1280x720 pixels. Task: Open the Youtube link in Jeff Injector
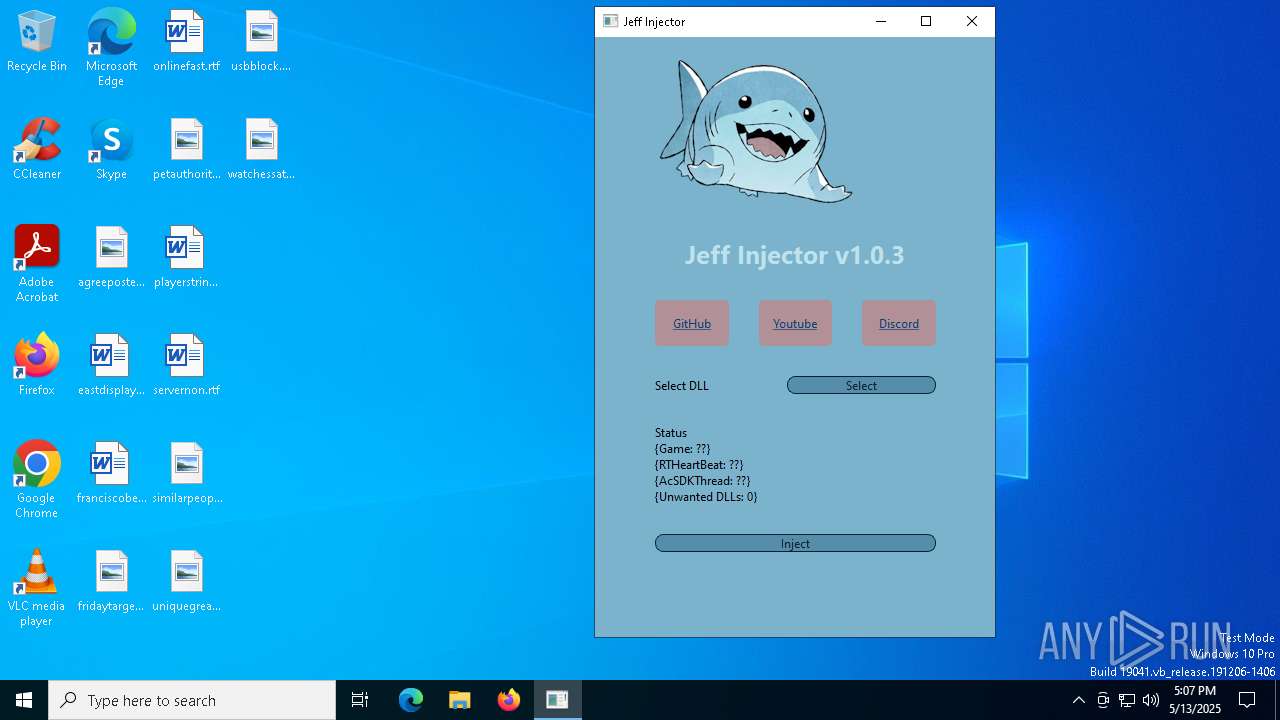coord(795,323)
